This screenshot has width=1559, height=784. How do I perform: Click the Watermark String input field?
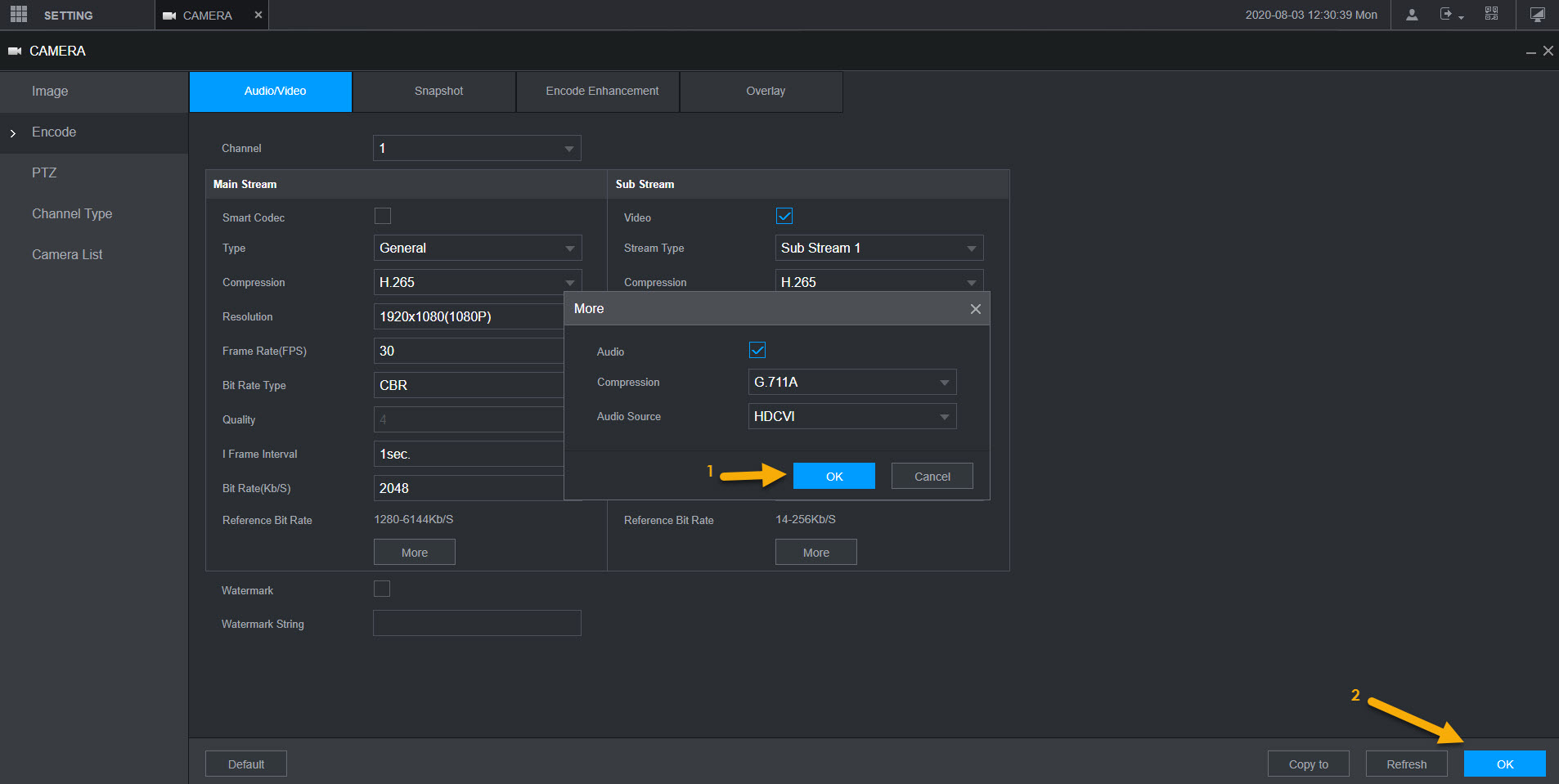pos(477,623)
